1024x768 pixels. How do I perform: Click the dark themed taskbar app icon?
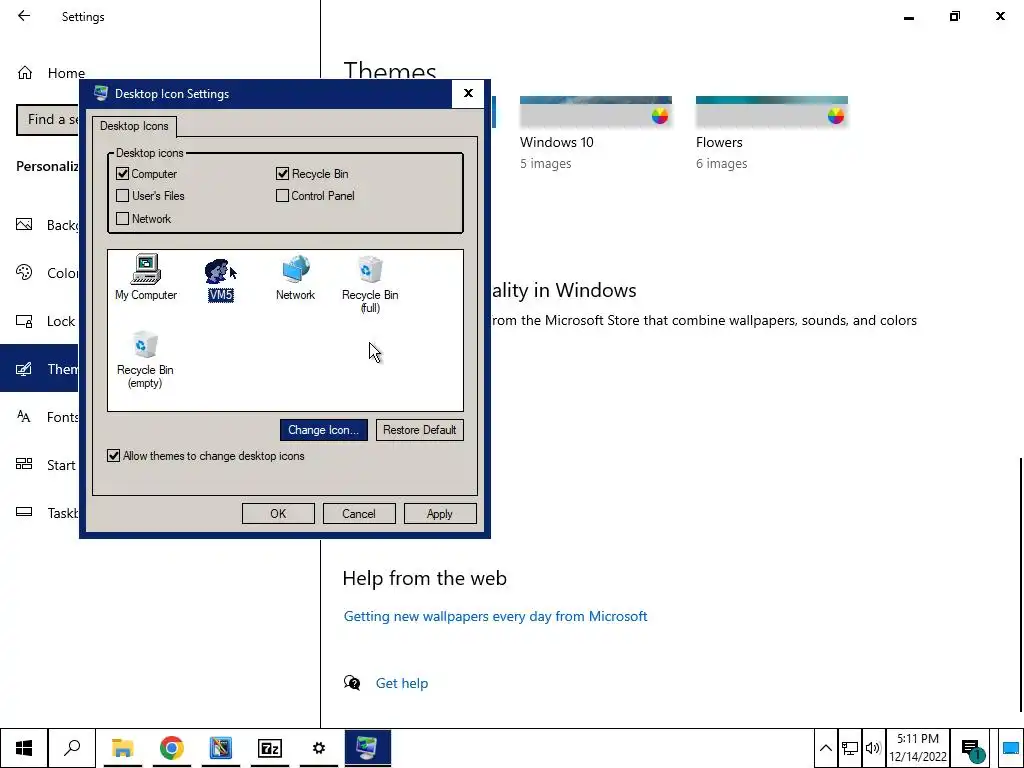220,748
